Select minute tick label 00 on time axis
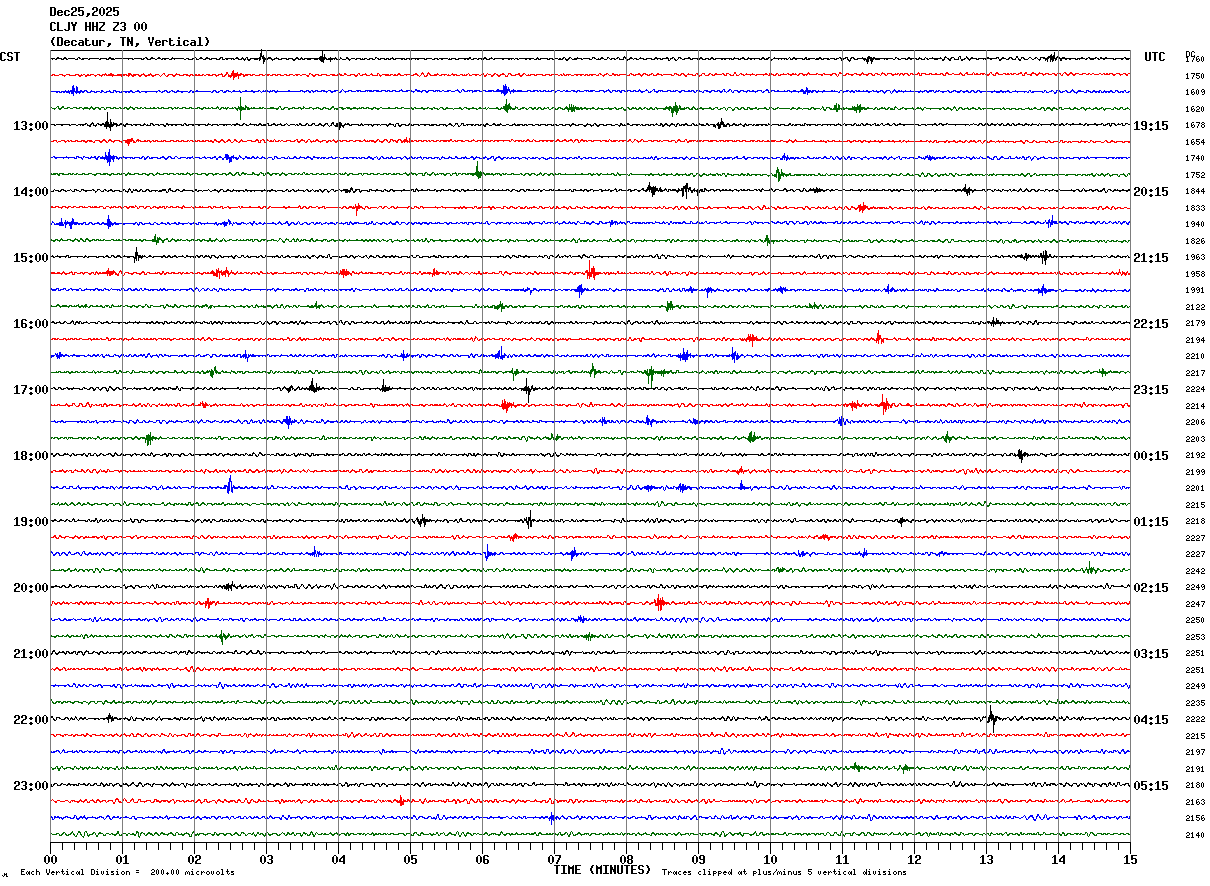The image size is (1210, 886). [50, 859]
